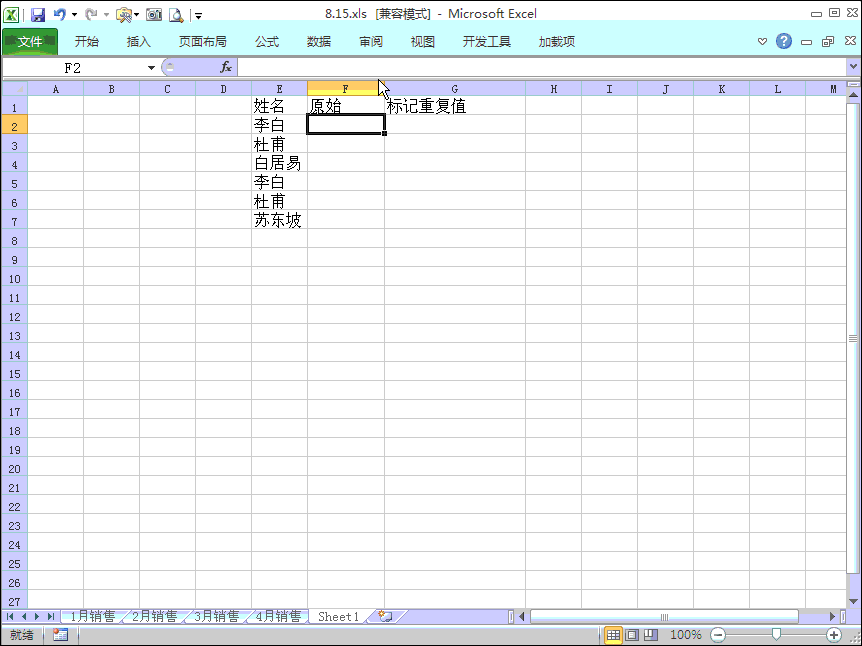Select cell E4 containing 白居易
Screen dimensions: 862x646
pyautogui.click(x=279, y=163)
